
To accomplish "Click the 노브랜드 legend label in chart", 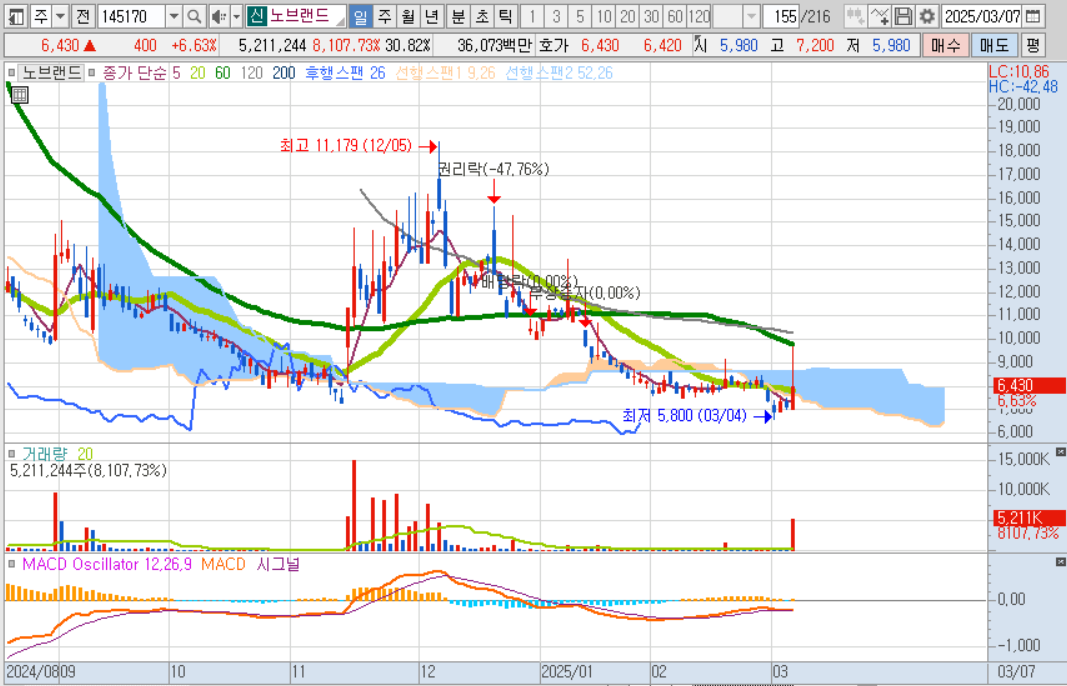I will pos(50,72).
